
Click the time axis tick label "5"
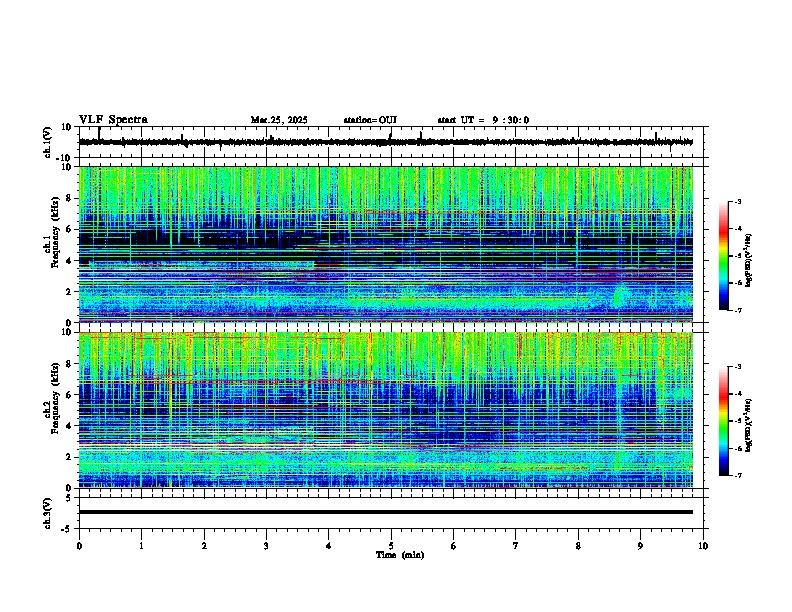click(391, 546)
